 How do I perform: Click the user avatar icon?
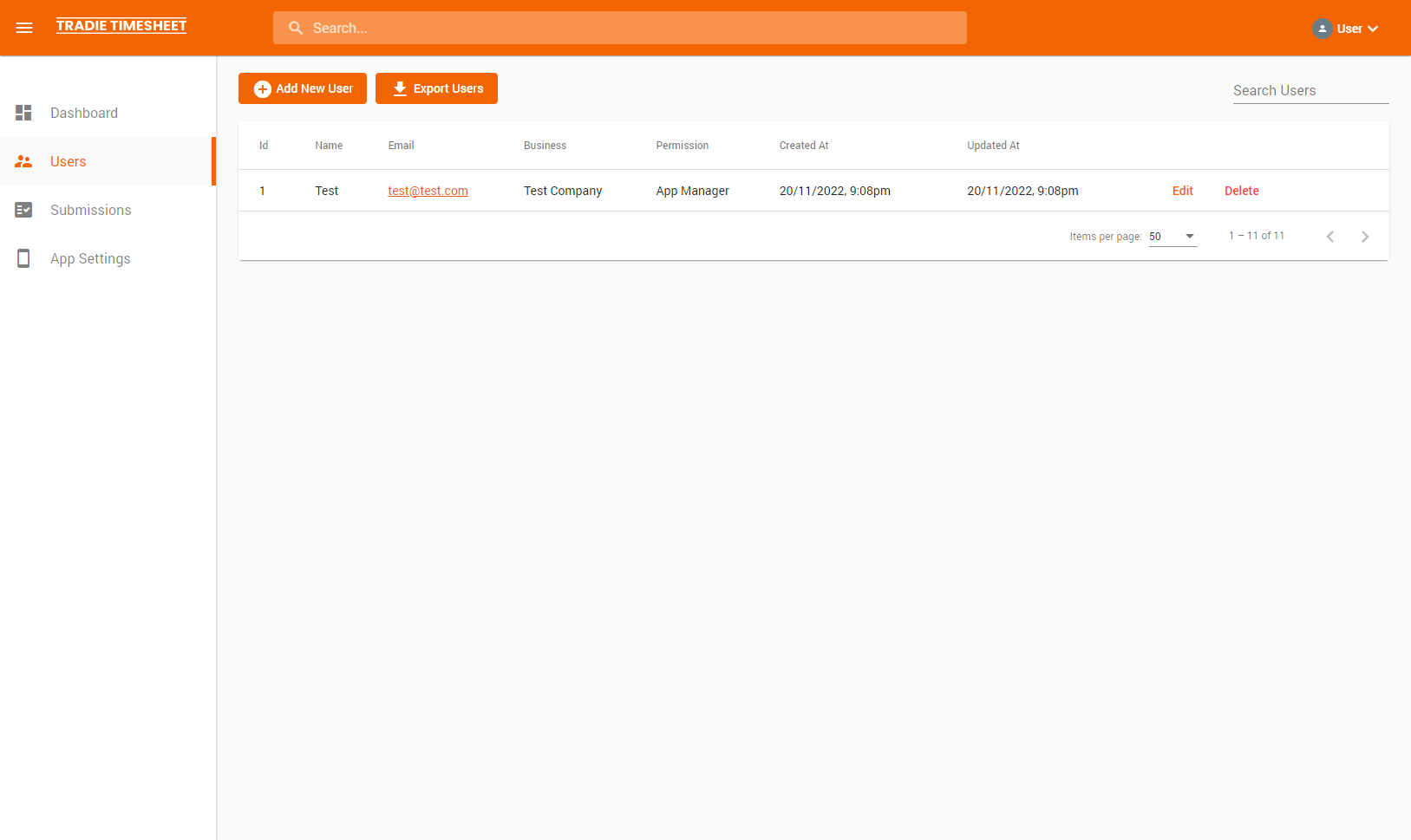tap(1322, 29)
